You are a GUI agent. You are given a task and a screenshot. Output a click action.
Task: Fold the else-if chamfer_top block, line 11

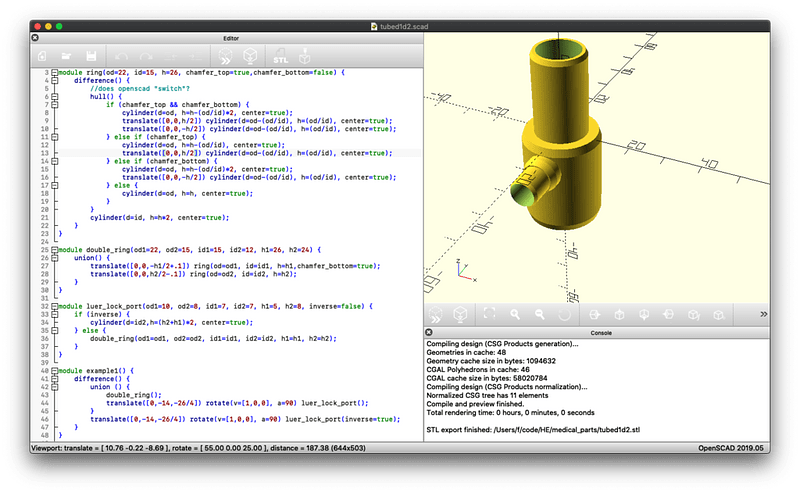pyautogui.click(x=55, y=137)
